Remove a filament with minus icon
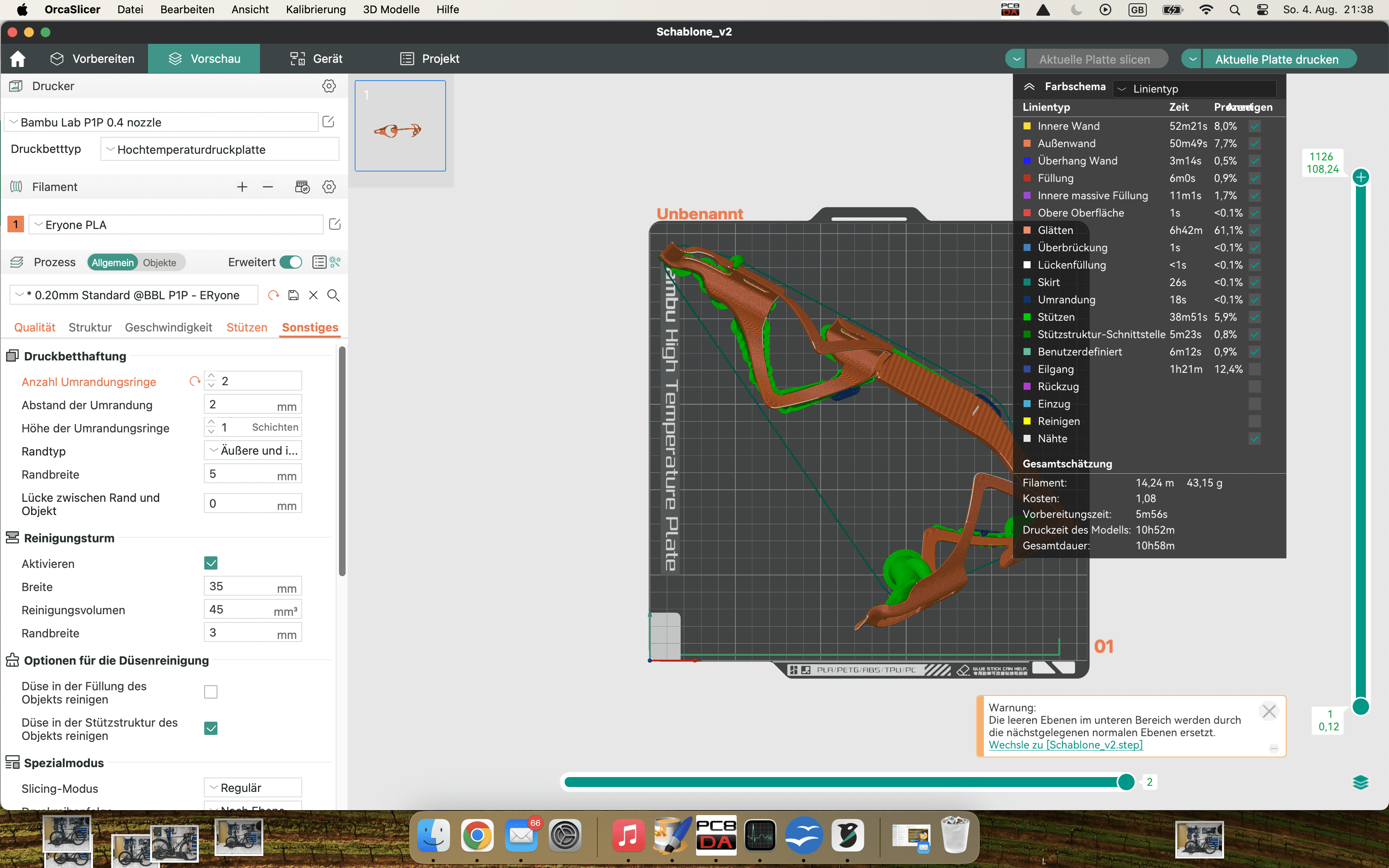Screen dimensions: 1389x868 pyautogui.click(x=267, y=186)
